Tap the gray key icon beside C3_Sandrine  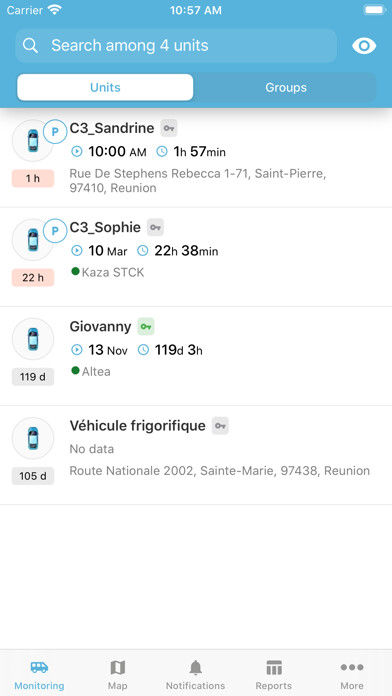169,128
